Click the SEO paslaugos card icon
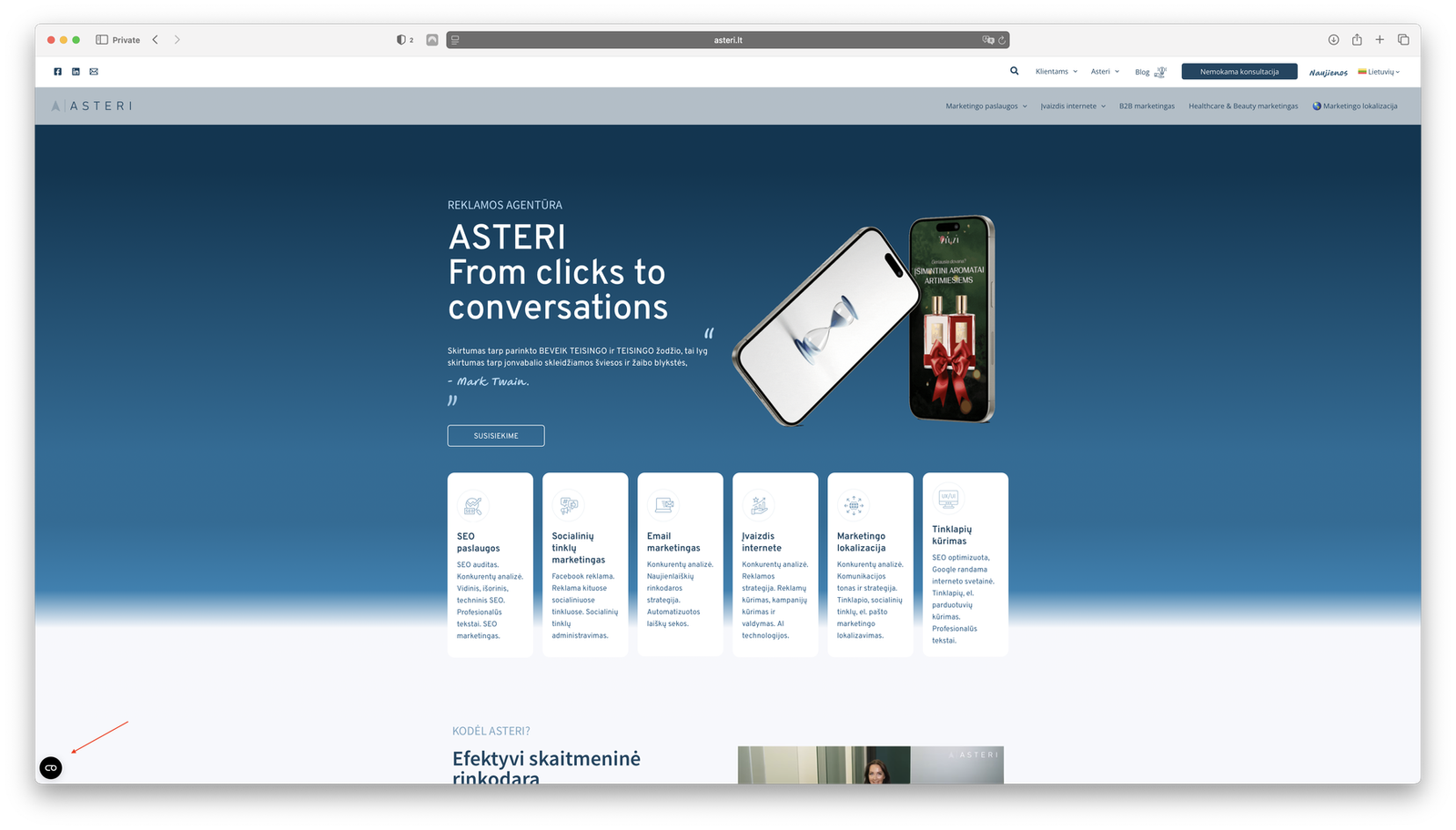The width and height of the screenshot is (1456, 830). click(472, 505)
